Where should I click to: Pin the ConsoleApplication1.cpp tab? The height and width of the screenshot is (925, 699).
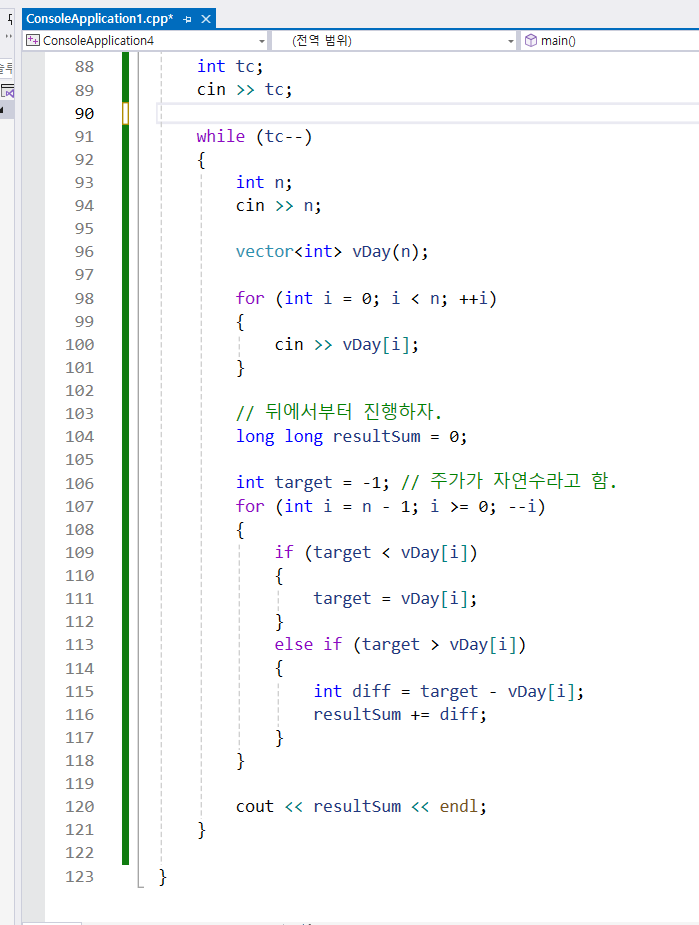pos(188,19)
